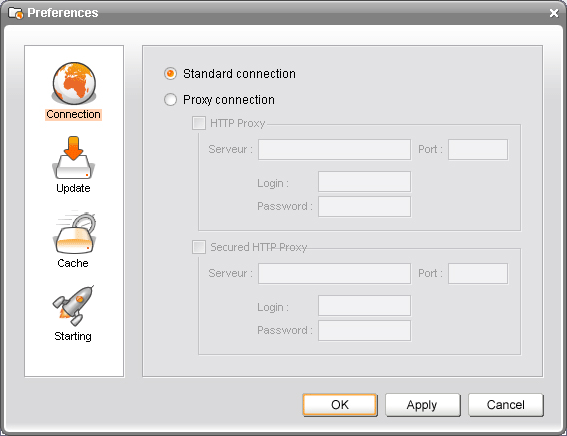Click the Apply button
This screenshot has width=567, height=436.
point(422,405)
